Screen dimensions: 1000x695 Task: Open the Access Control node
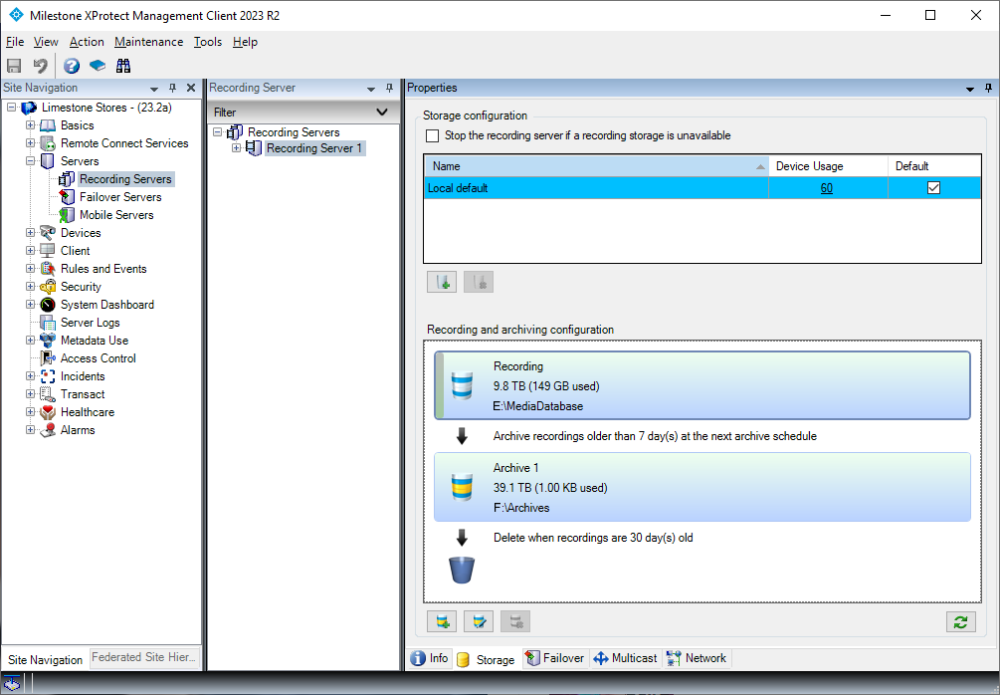(x=98, y=358)
